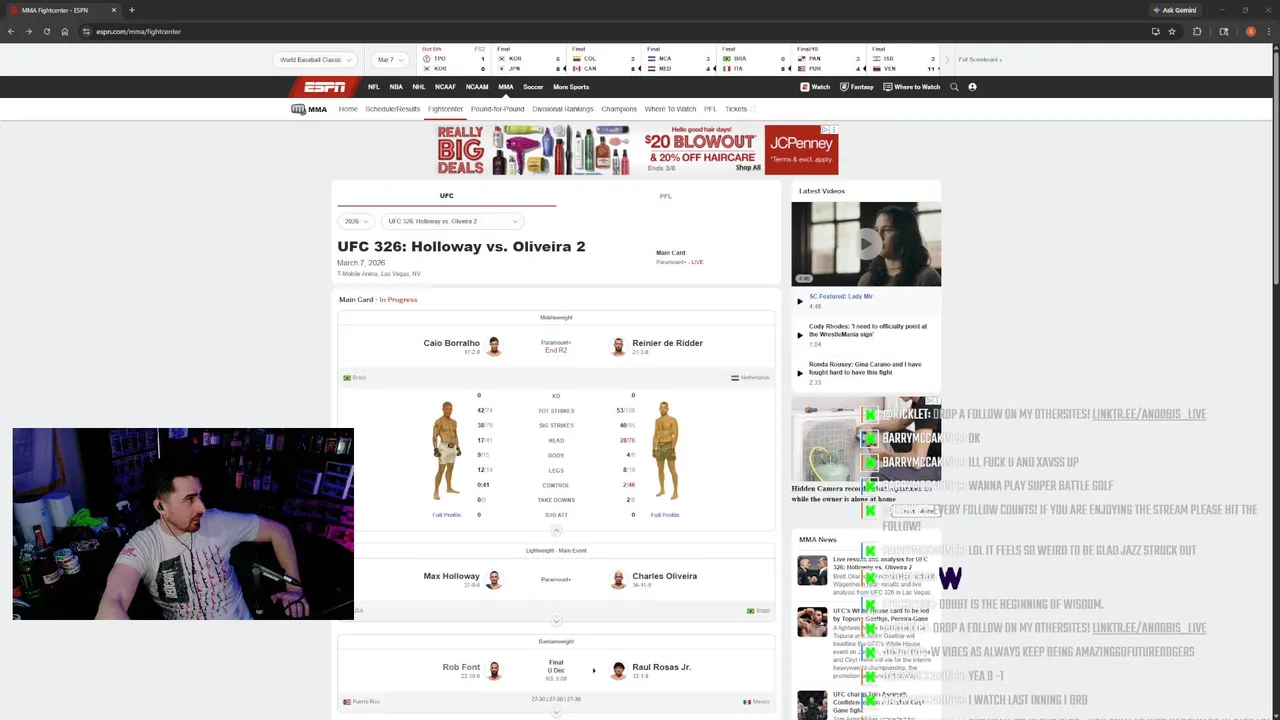This screenshot has width=1280, height=720.
Task: Open the NBA menu item
Action: click(x=396, y=87)
